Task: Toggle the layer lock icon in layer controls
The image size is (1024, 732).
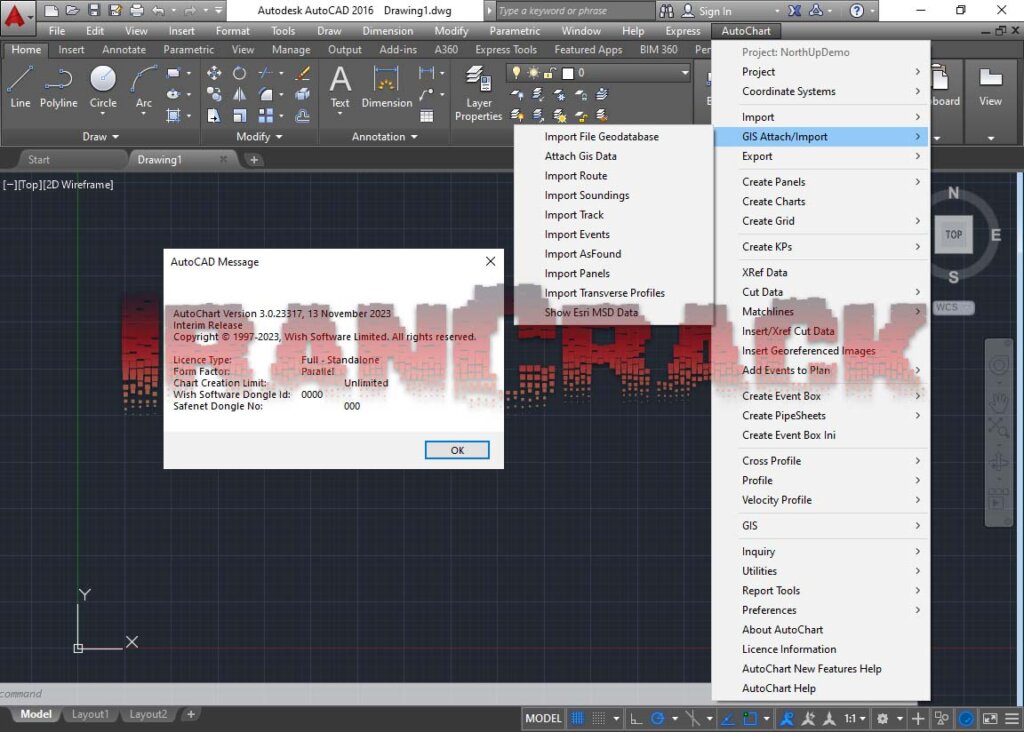Action: 548,71
